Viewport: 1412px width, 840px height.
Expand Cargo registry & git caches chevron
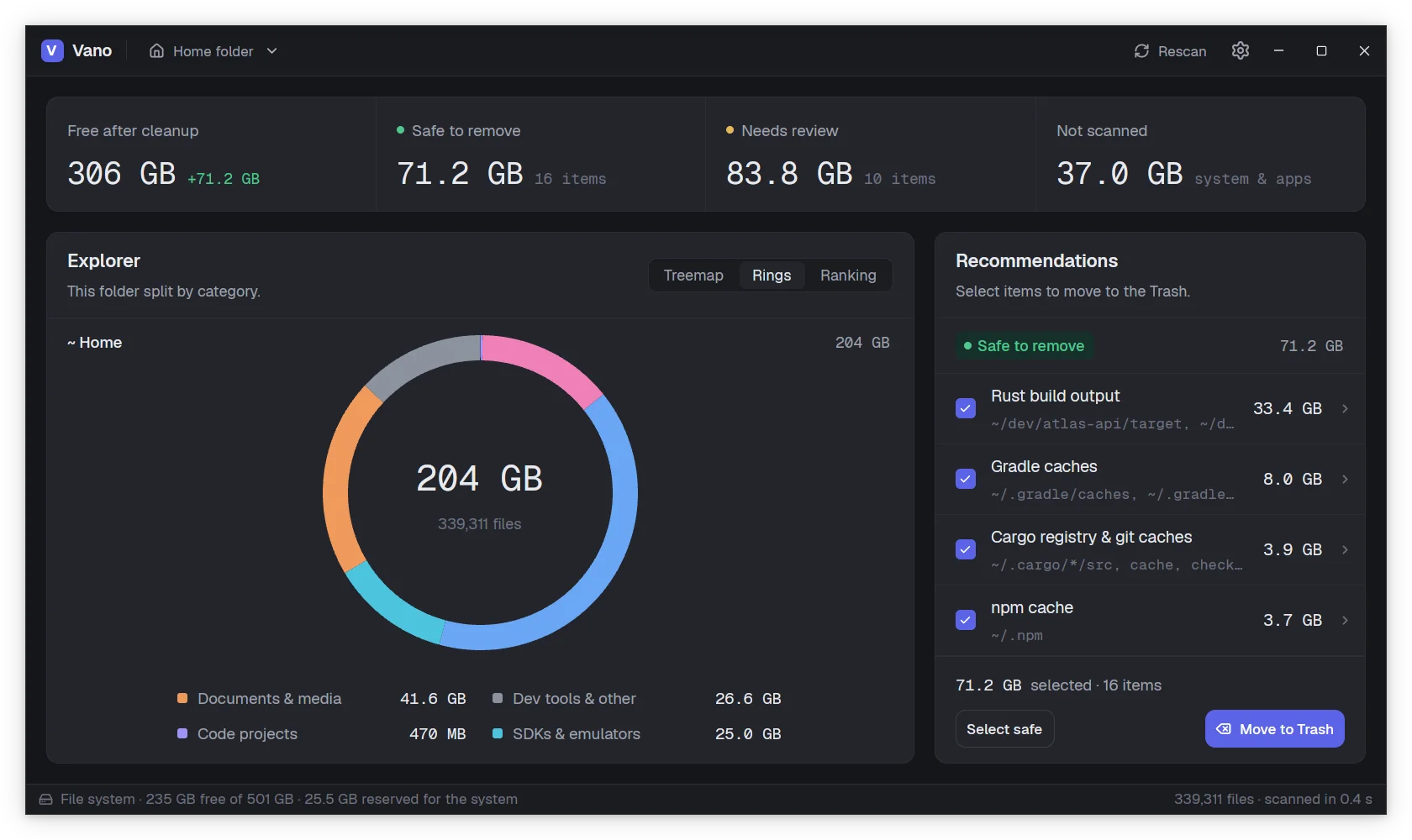pyautogui.click(x=1345, y=549)
